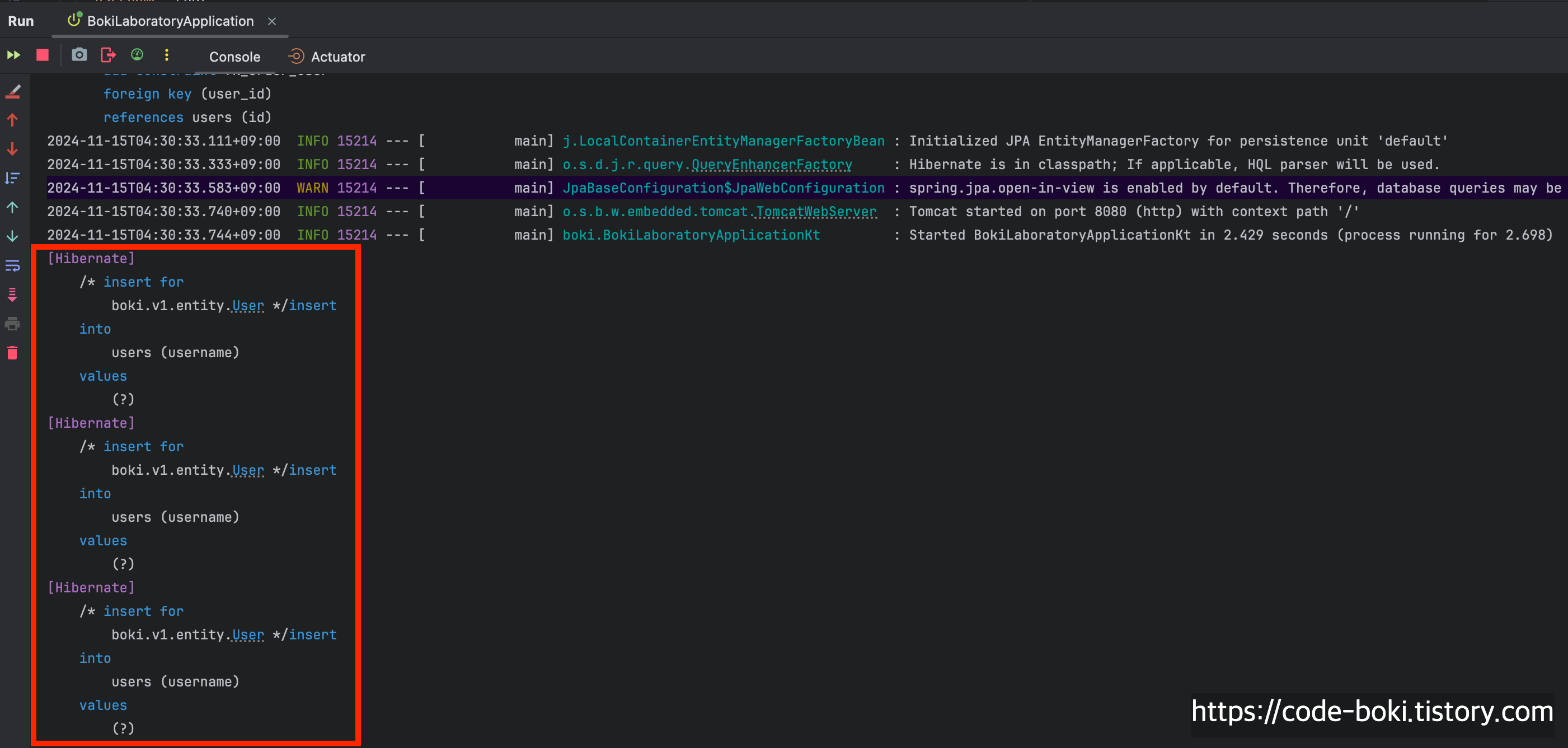The height and width of the screenshot is (748, 1568).
Task: Close the BokiLaboratoryApplication run tab
Action: [x=272, y=21]
